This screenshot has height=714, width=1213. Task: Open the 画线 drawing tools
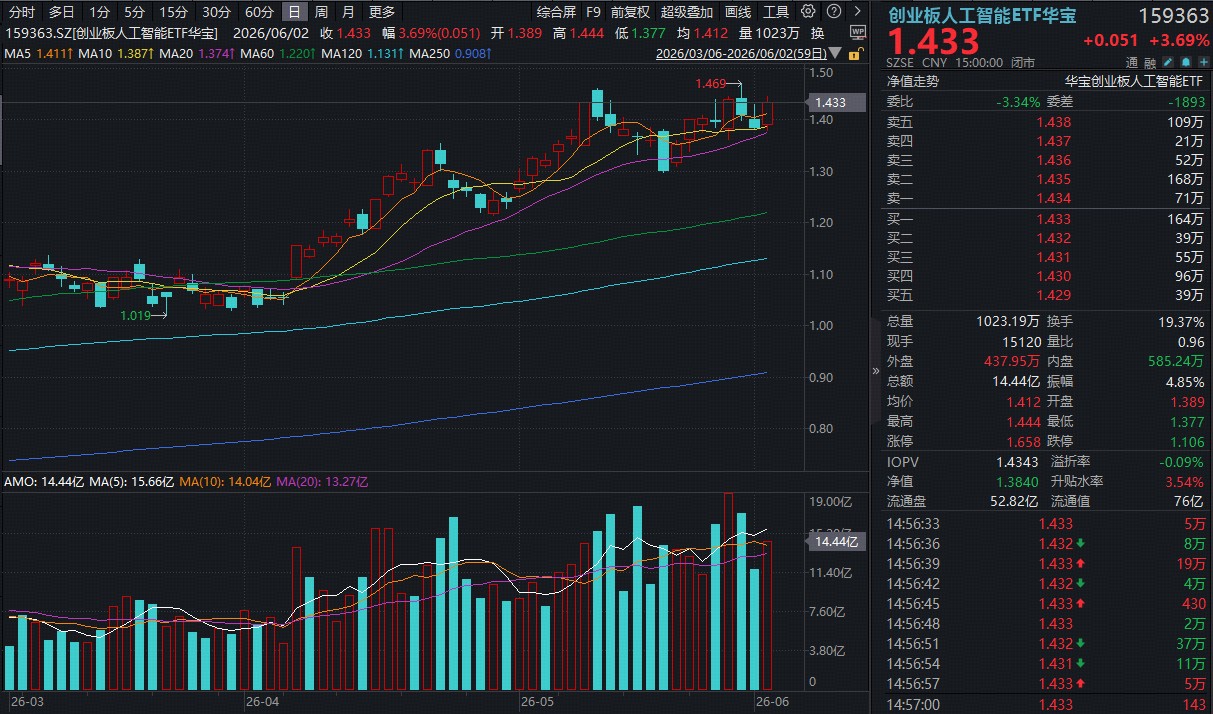pyautogui.click(x=738, y=12)
